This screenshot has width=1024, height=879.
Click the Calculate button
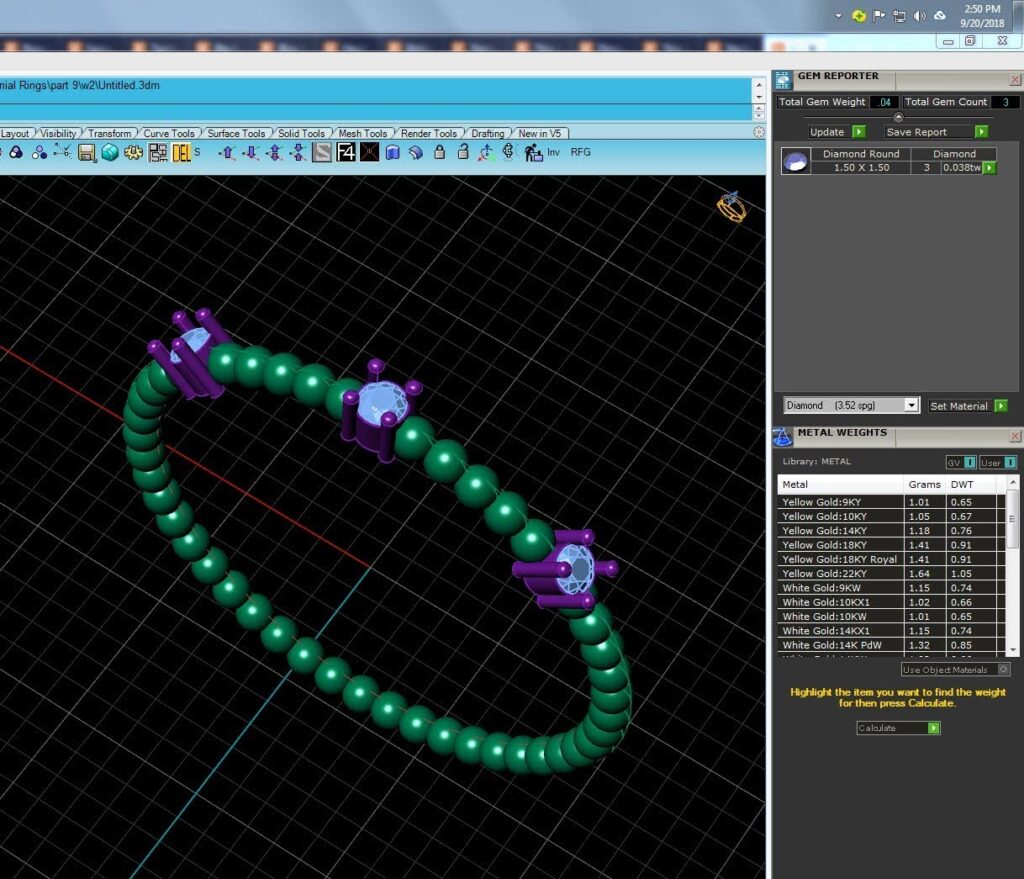coord(897,728)
